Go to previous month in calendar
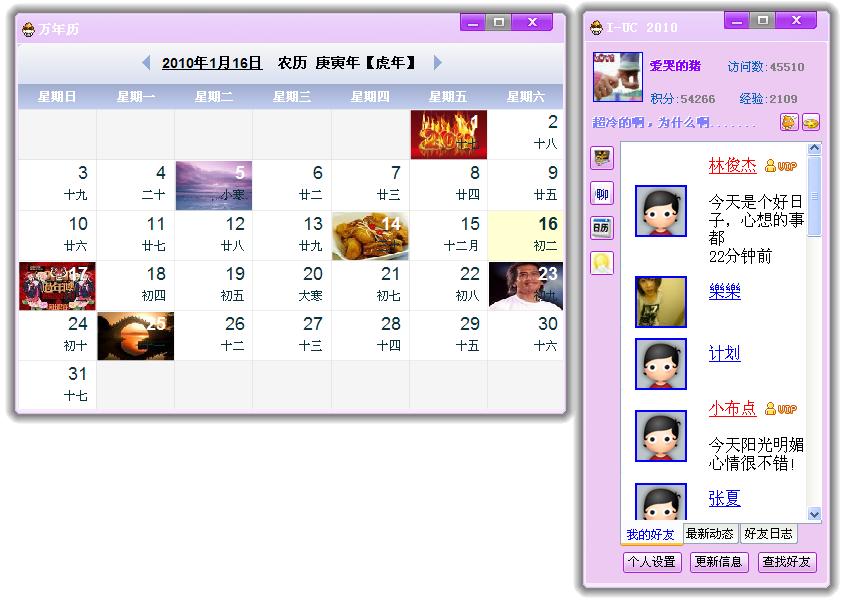 click(x=146, y=62)
